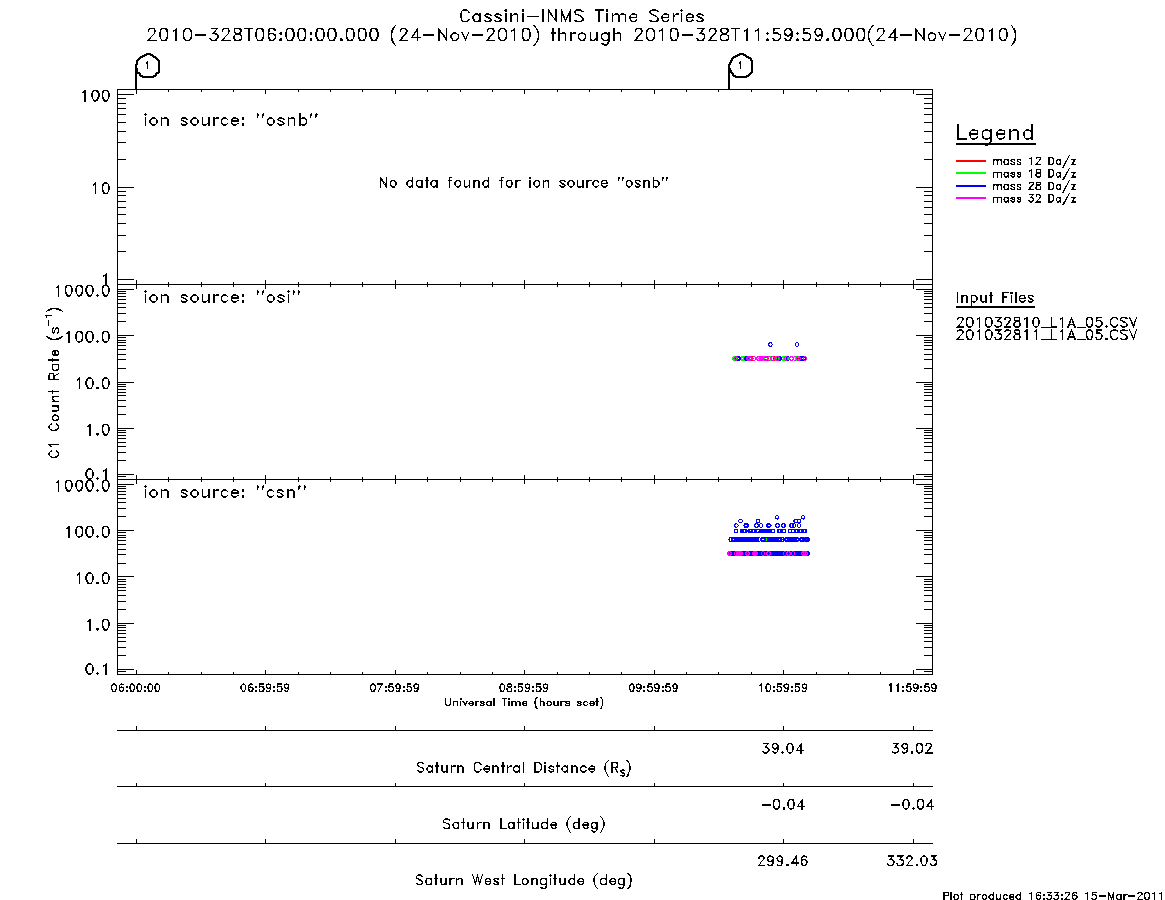The image size is (1165, 900).
Task: Click the 'Universal Time (hours scet)' axis label
Action: tap(524, 702)
